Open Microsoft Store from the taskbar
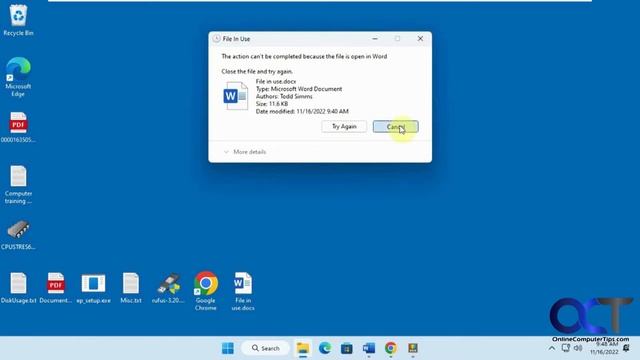The image size is (640, 360). [347, 348]
